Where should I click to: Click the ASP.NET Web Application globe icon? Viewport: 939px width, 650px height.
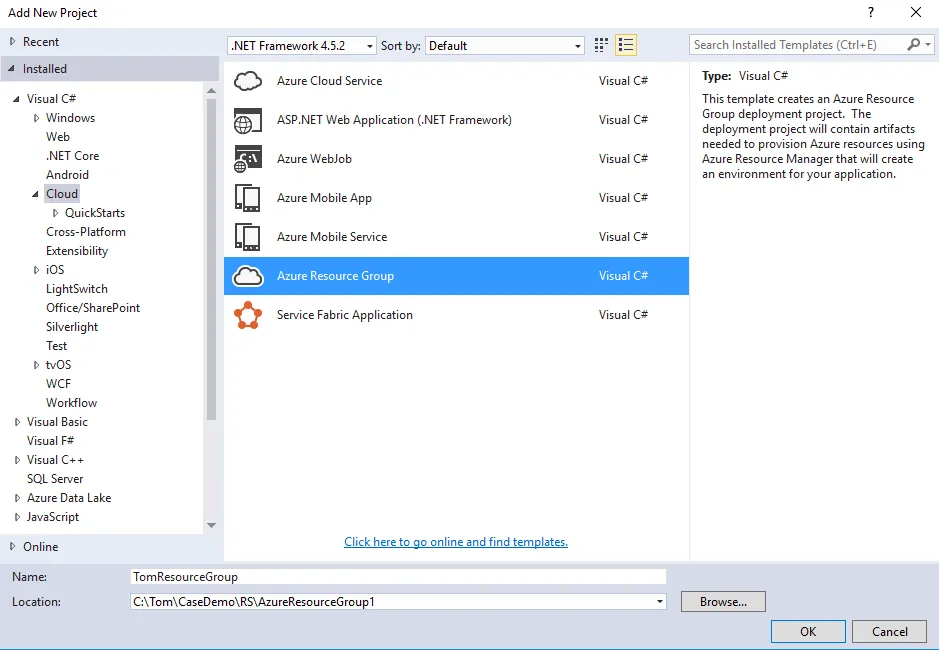coord(248,120)
